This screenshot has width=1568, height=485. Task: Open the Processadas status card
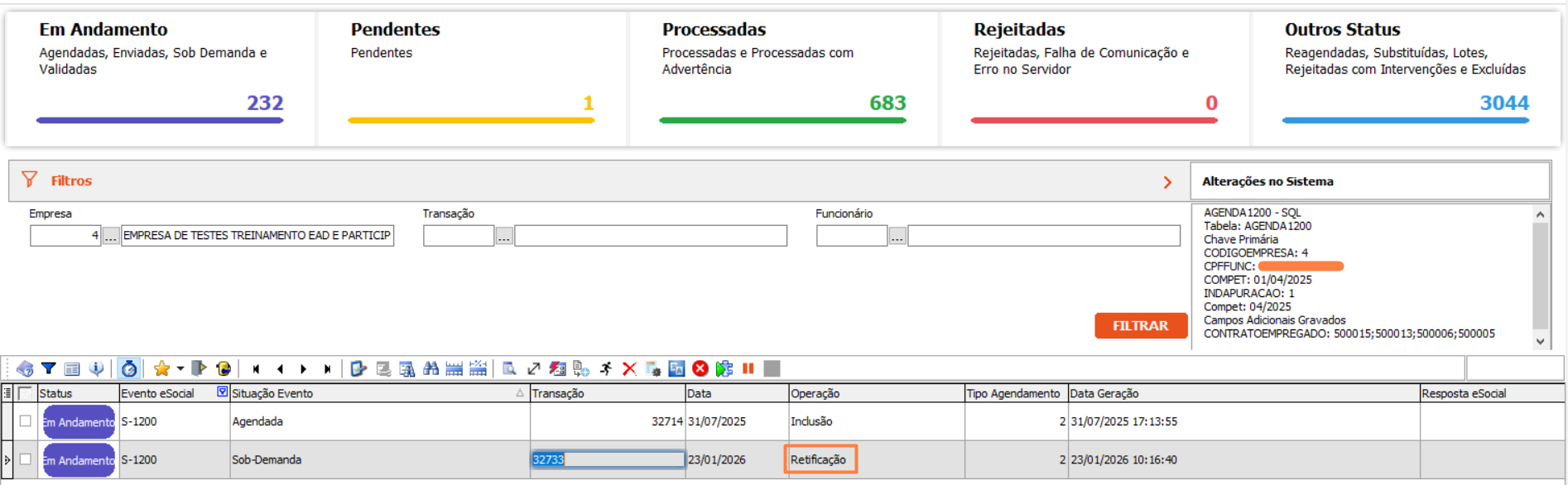(x=782, y=79)
